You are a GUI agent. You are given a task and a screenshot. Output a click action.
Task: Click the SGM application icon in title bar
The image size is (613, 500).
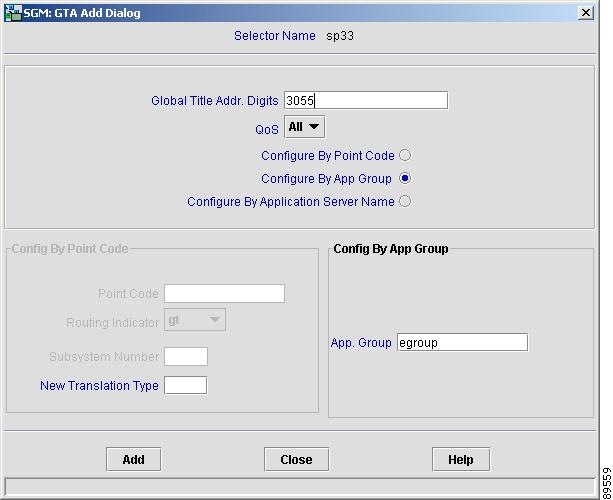(x=13, y=13)
